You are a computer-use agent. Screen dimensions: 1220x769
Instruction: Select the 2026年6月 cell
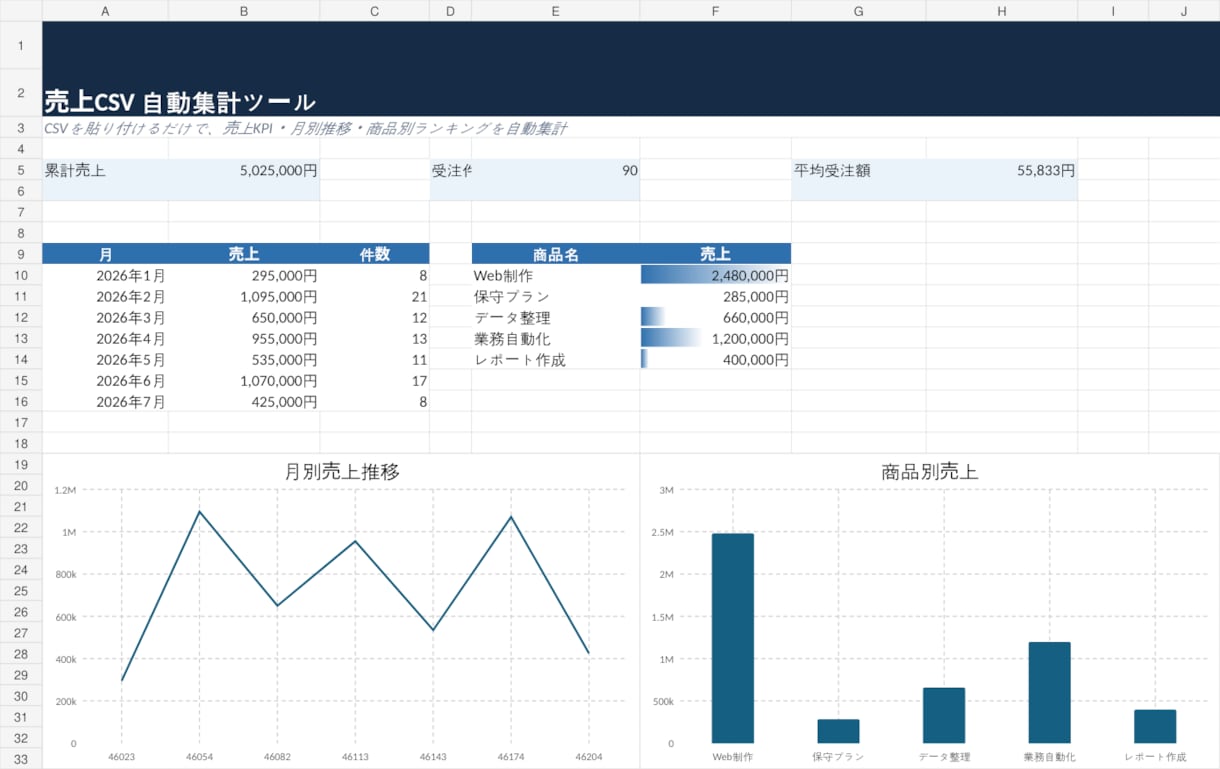[x=105, y=380]
